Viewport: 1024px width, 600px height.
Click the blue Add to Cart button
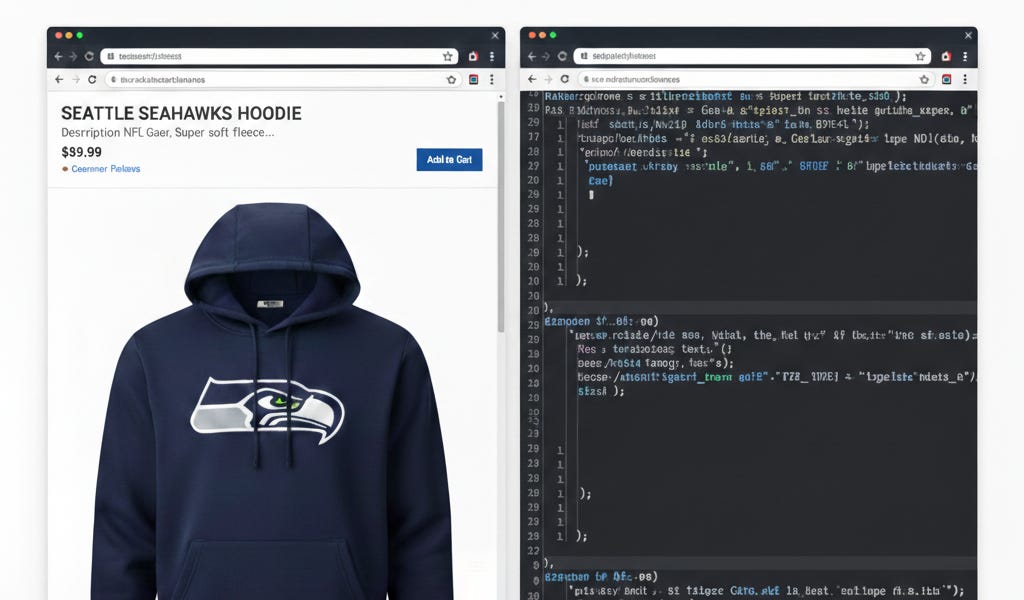point(449,159)
